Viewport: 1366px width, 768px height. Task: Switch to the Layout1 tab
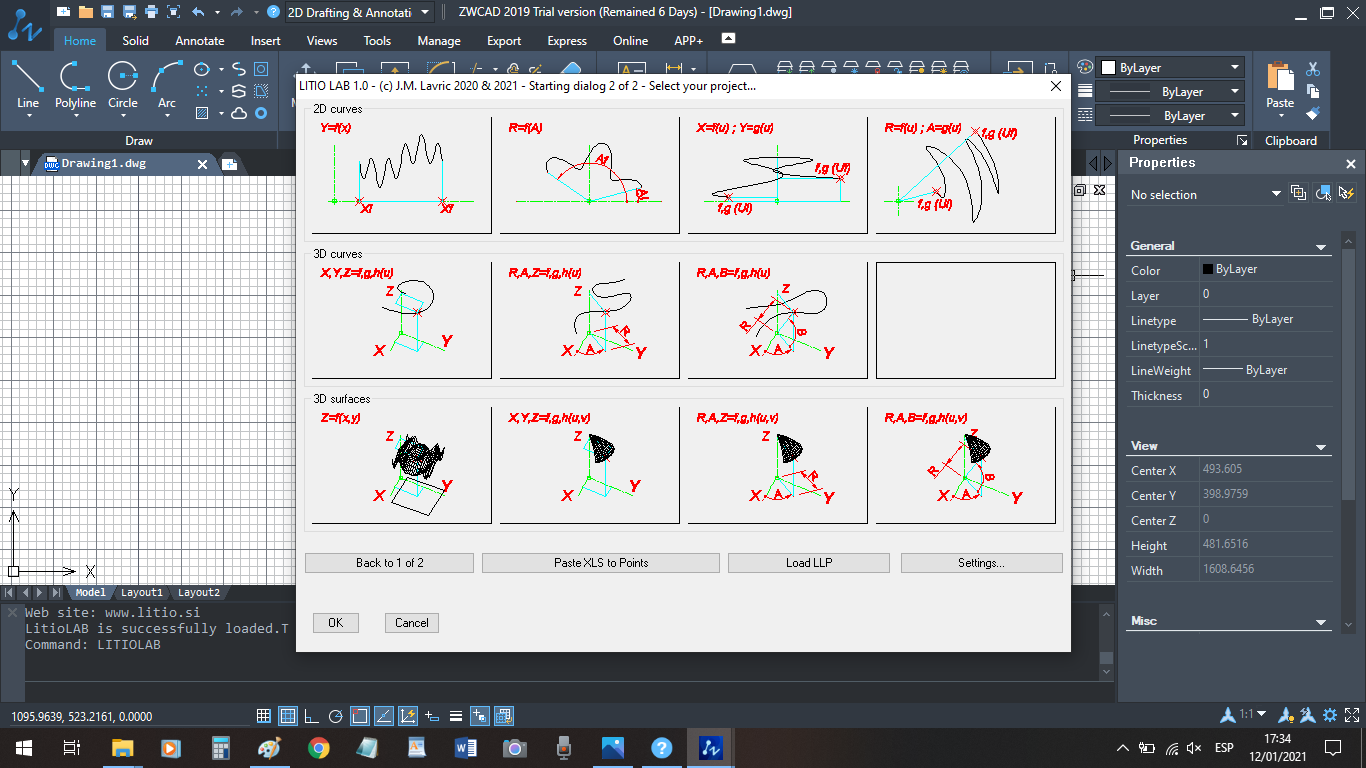(141, 593)
